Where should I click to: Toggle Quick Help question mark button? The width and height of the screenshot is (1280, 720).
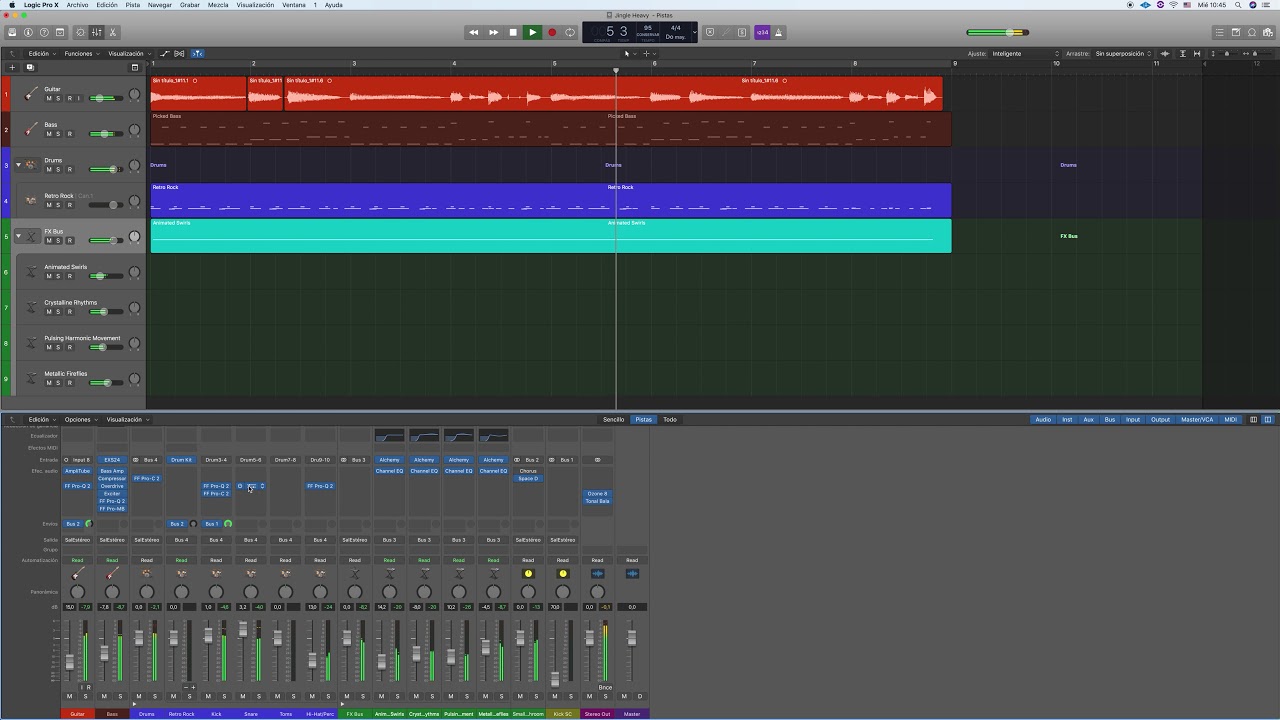tap(44, 32)
